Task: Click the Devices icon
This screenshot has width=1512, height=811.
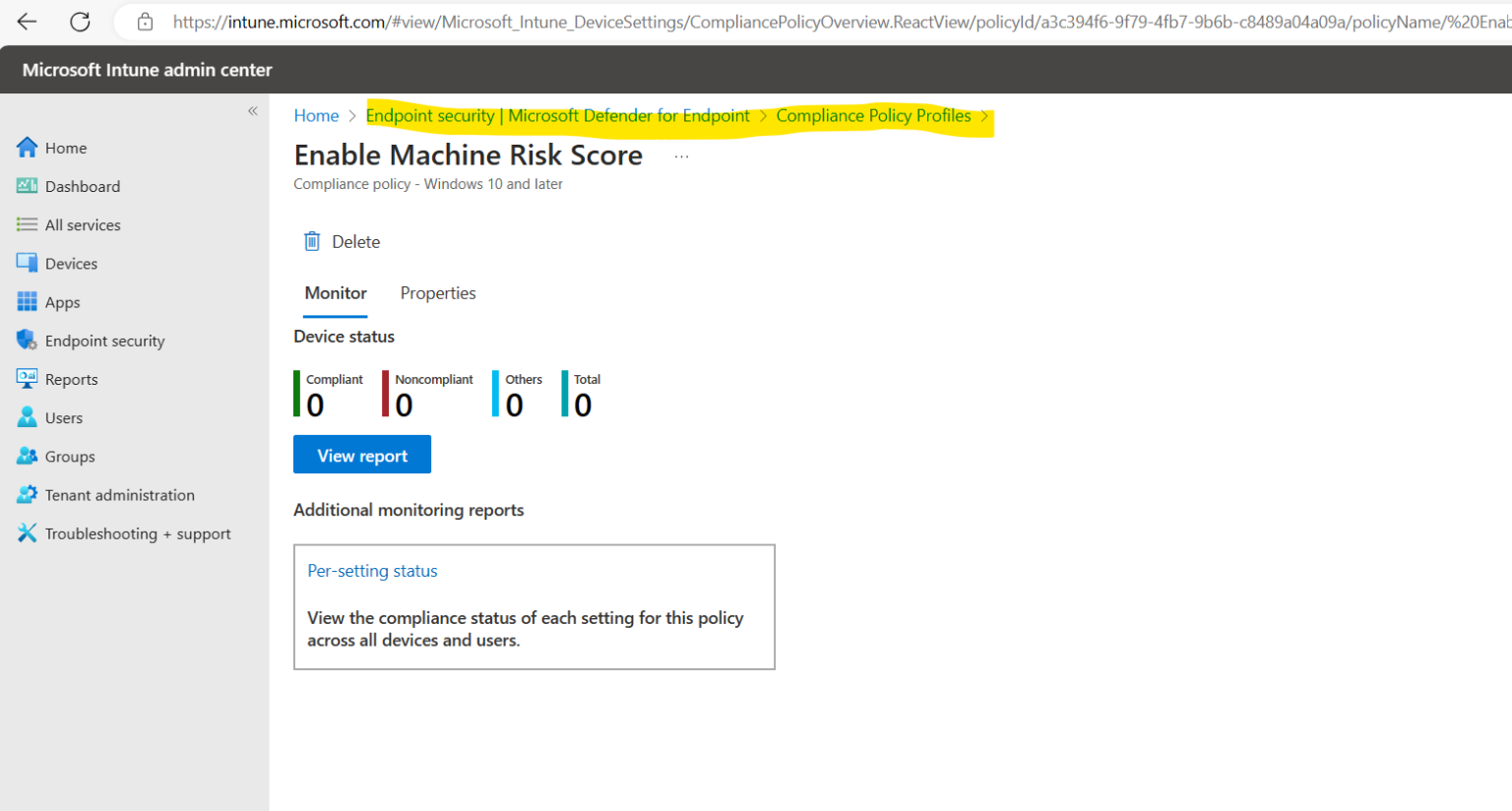Action: pyautogui.click(x=28, y=263)
